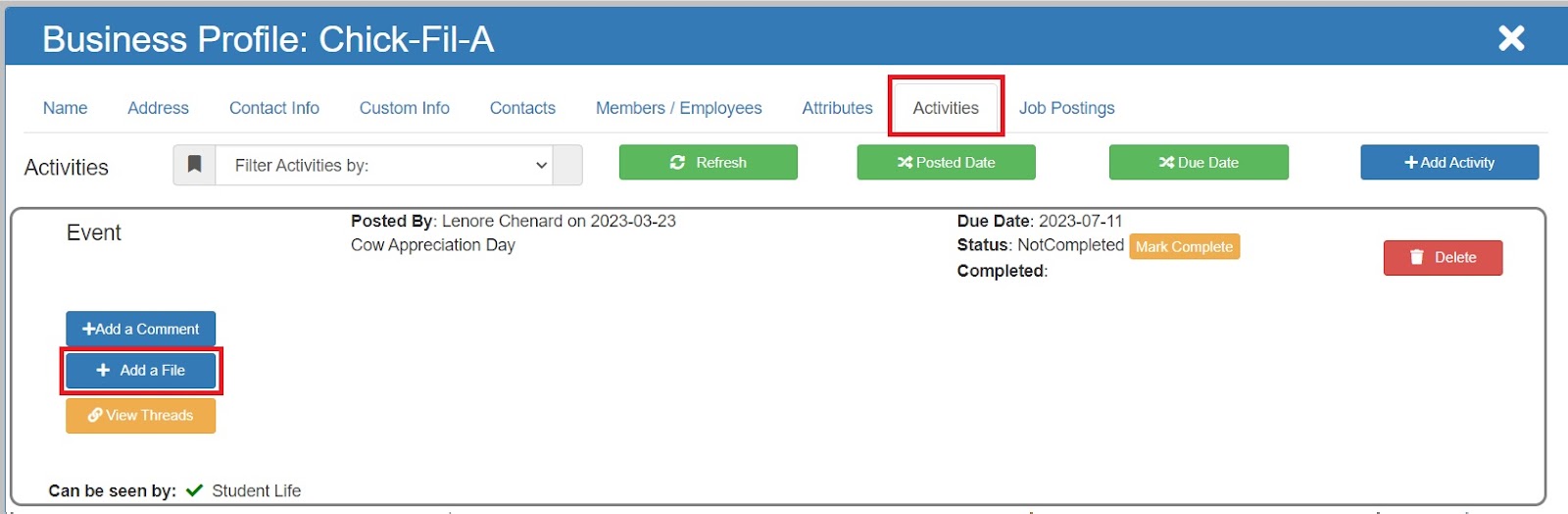Select the Activities tab
The image size is (1568, 514).
[x=946, y=108]
